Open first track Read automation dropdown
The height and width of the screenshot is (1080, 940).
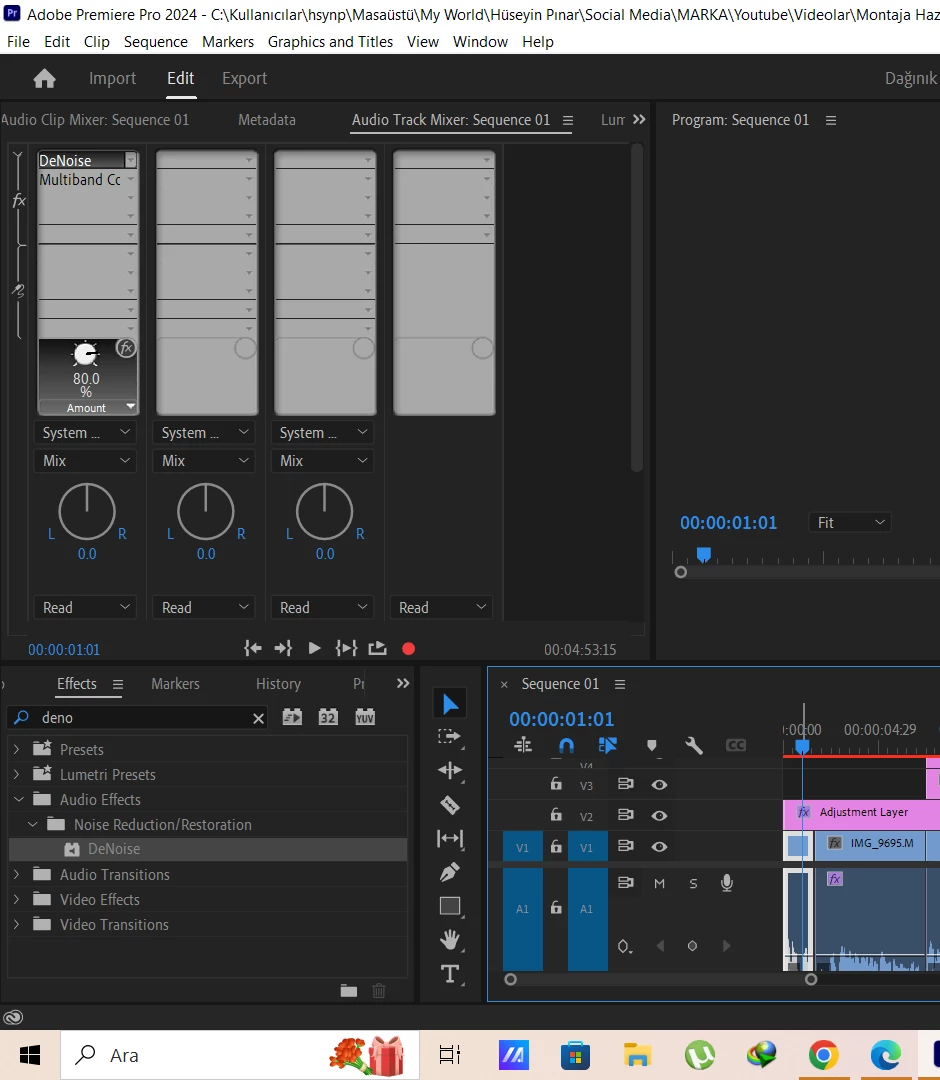(x=85, y=608)
